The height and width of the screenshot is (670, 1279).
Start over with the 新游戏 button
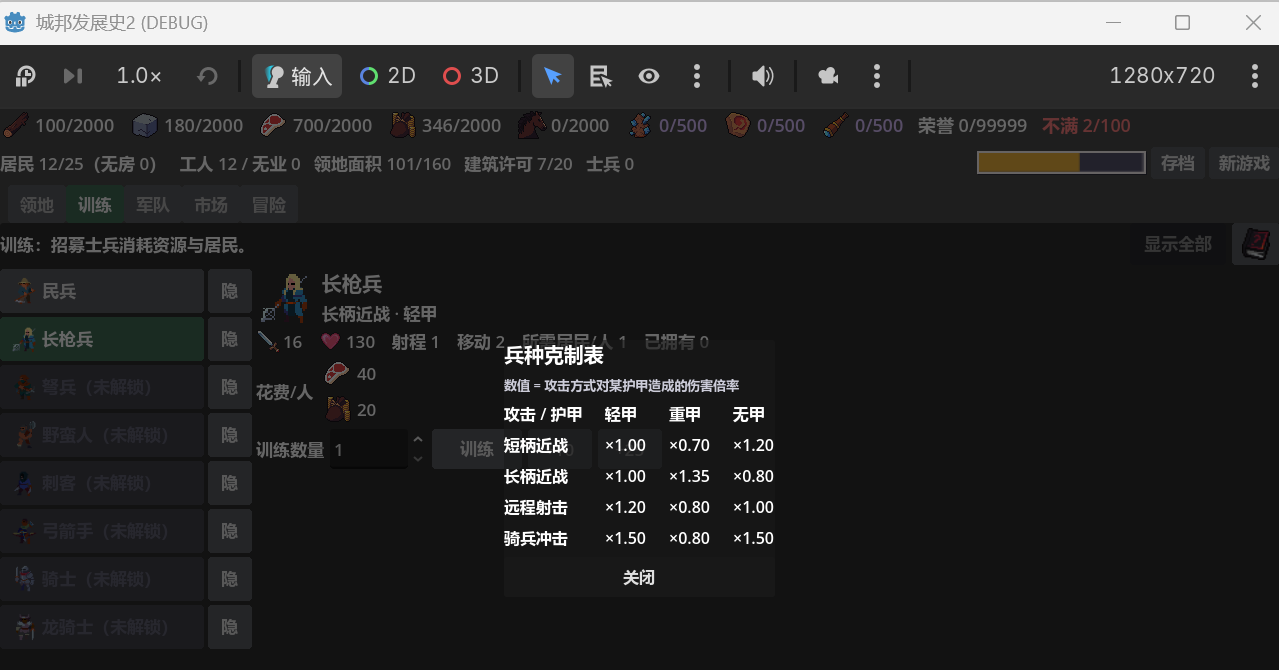[1244, 163]
